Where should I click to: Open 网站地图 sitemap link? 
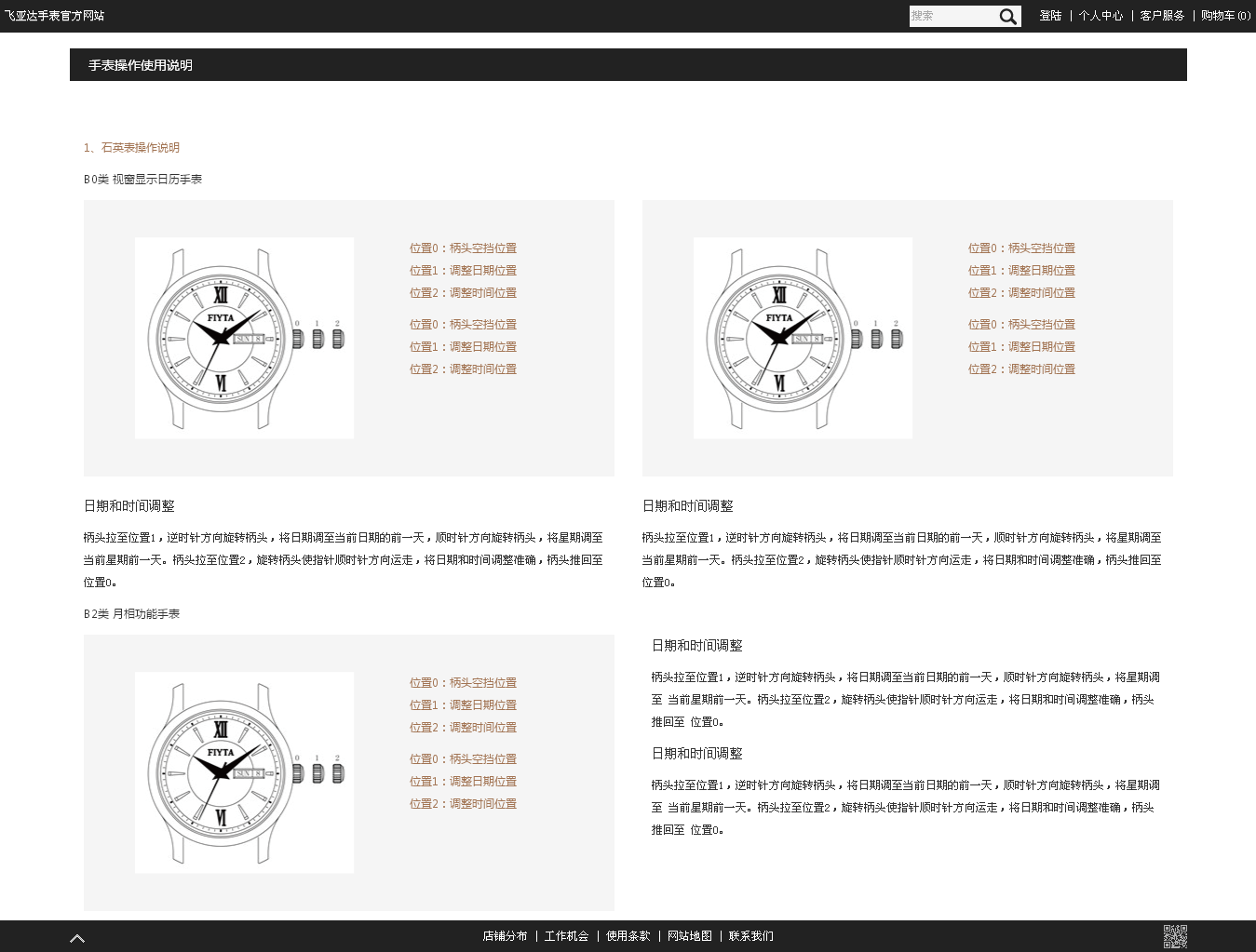pyautogui.click(x=689, y=936)
